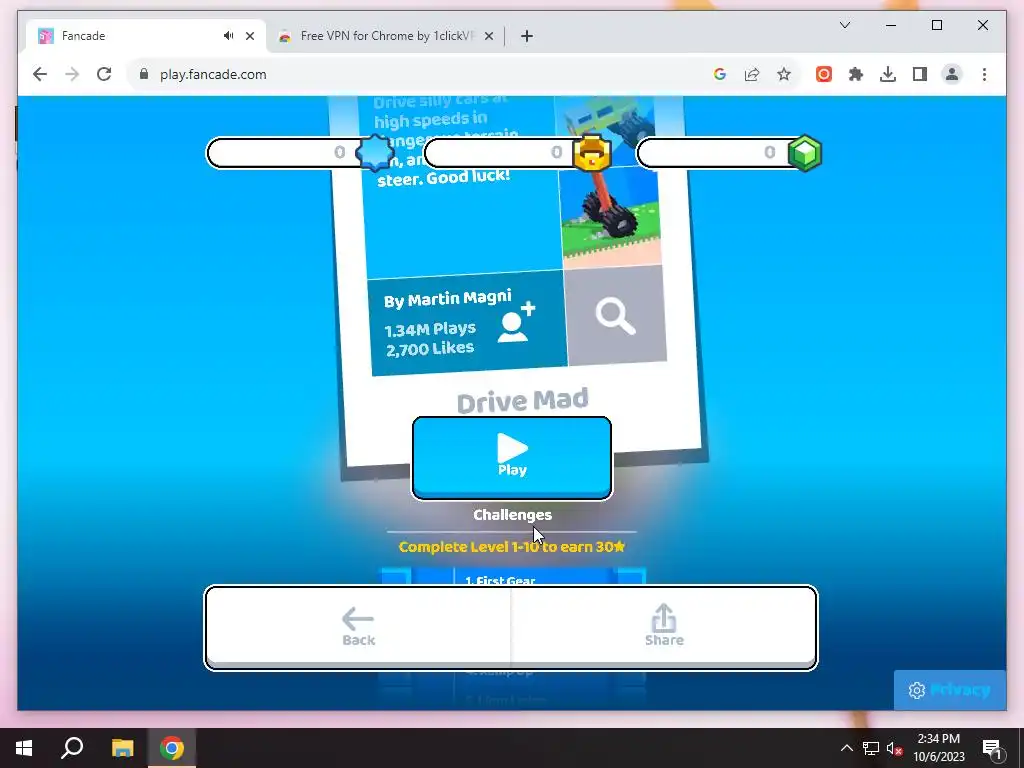Open a new browser tab
The width and height of the screenshot is (1024, 768).
[x=527, y=36]
